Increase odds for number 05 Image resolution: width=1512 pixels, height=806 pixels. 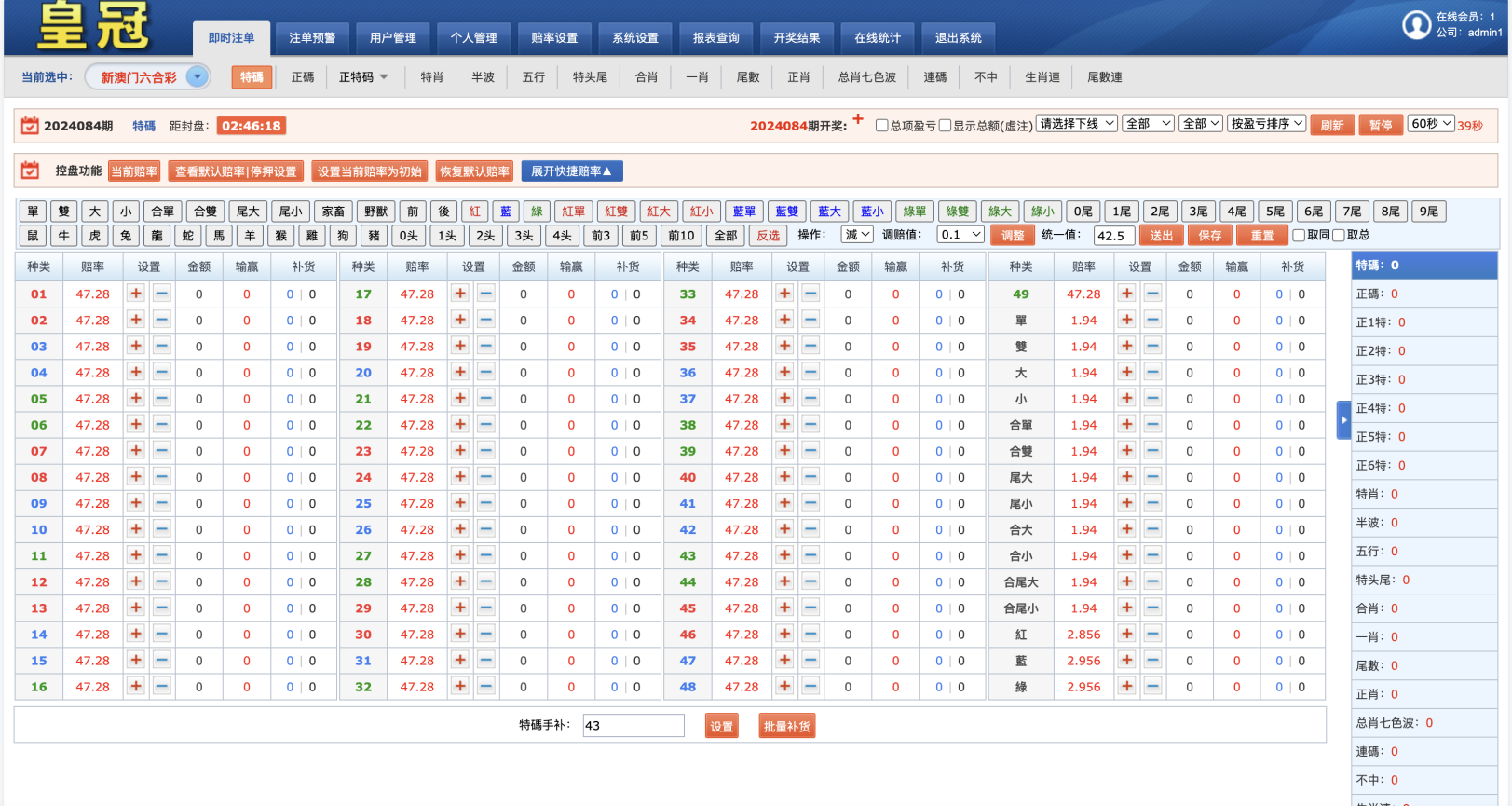click(136, 398)
